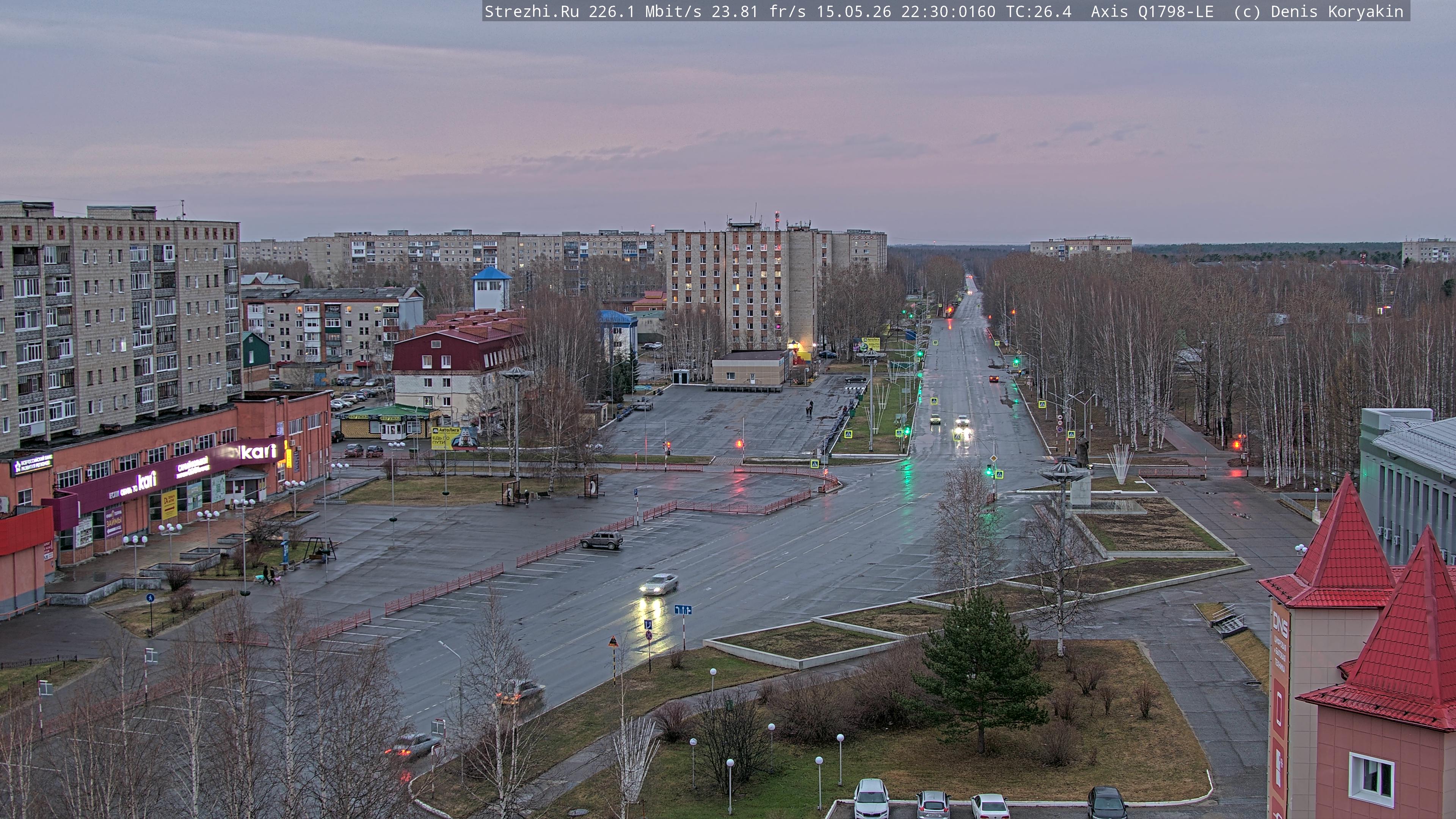Click the TC:26.4 temperature reading
The height and width of the screenshot is (819, 1456).
pos(1038,12)
